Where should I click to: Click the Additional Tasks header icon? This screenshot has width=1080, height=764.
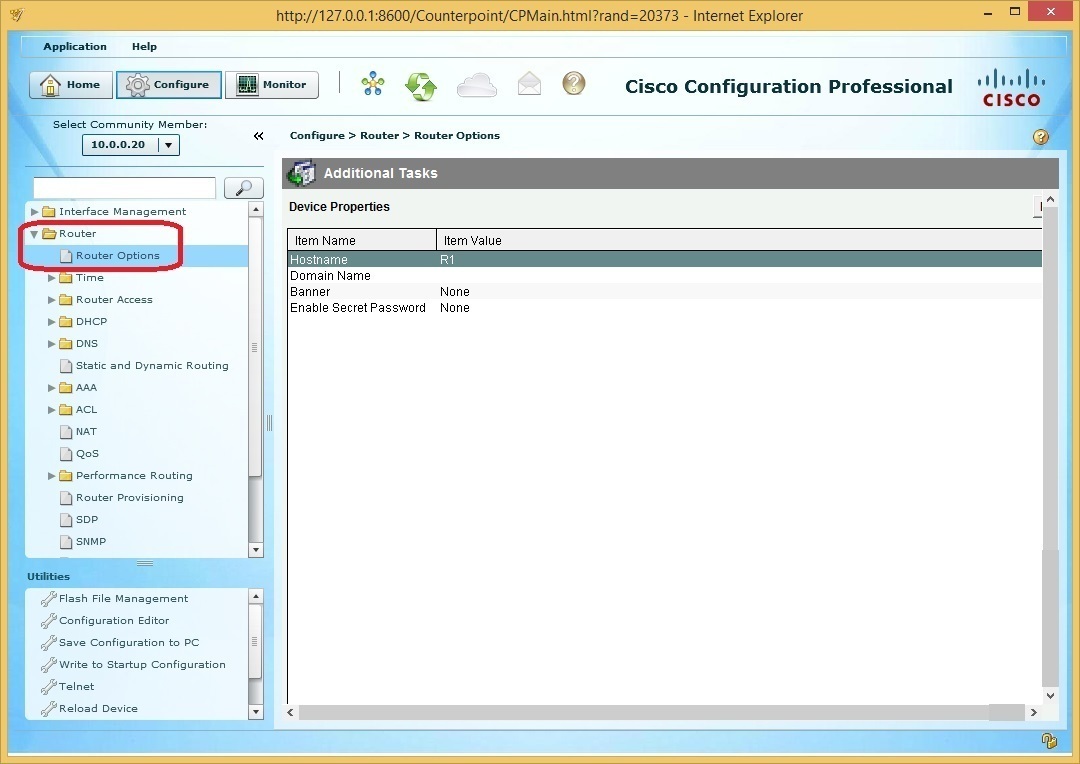301,174
